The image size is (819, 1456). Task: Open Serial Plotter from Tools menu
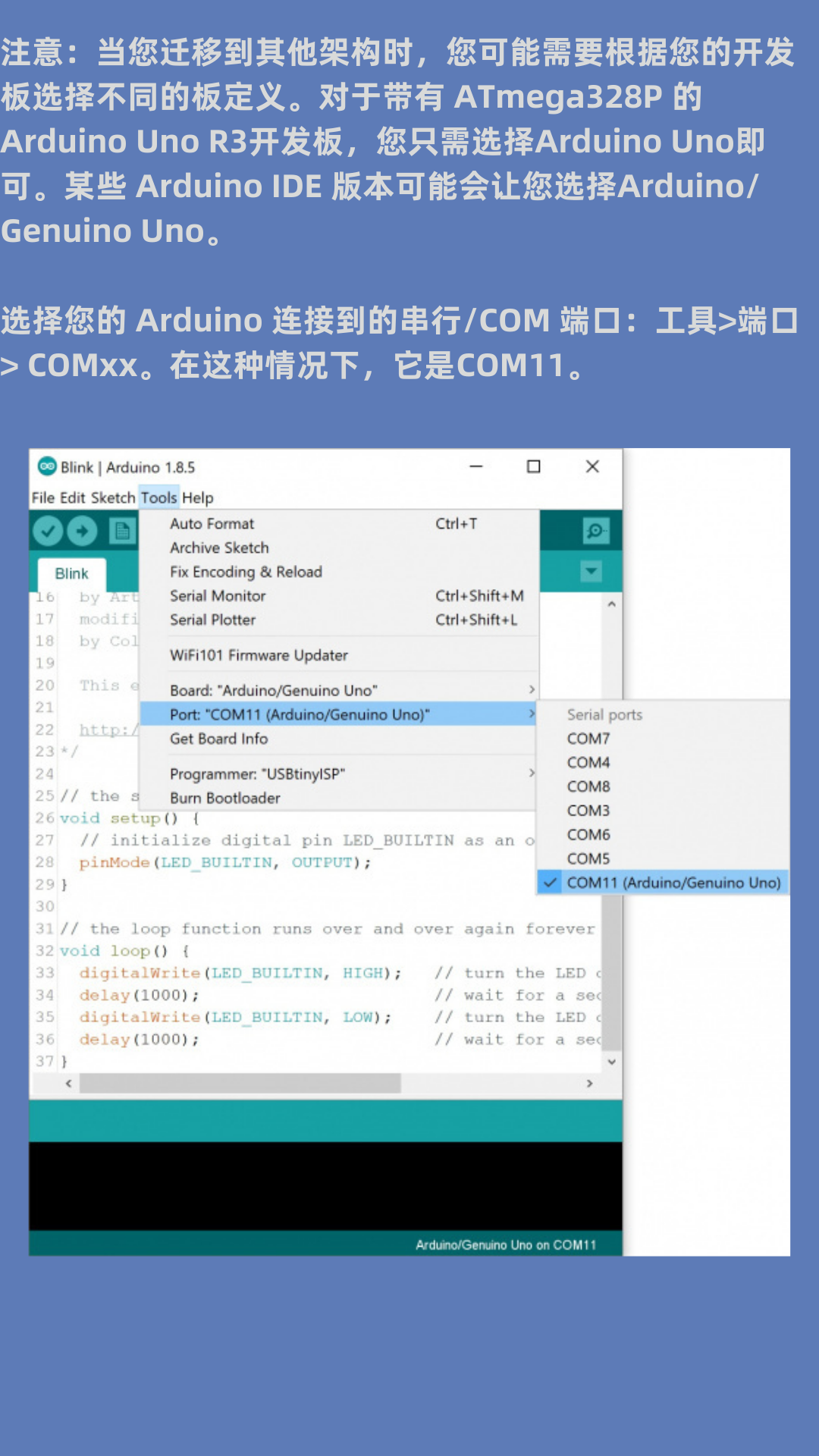point(340,620)
